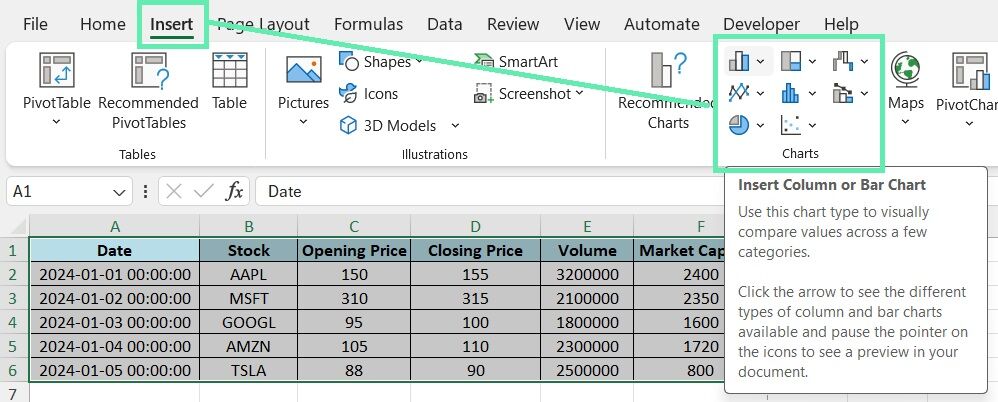Select the cell containing GOOGL
998x402 pixels.
click(249, 322)
